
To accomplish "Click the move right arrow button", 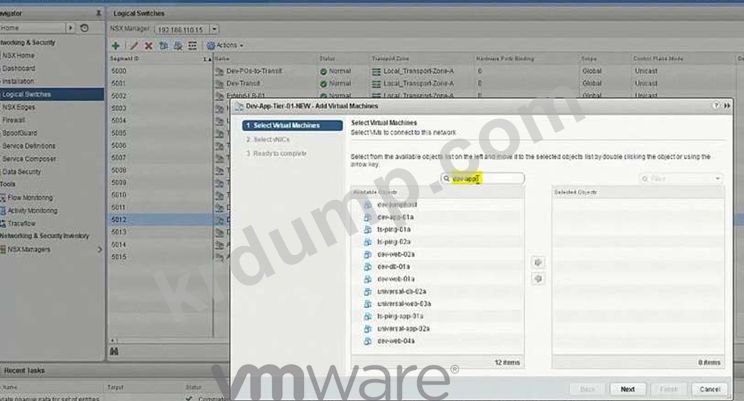I will 538,262.
